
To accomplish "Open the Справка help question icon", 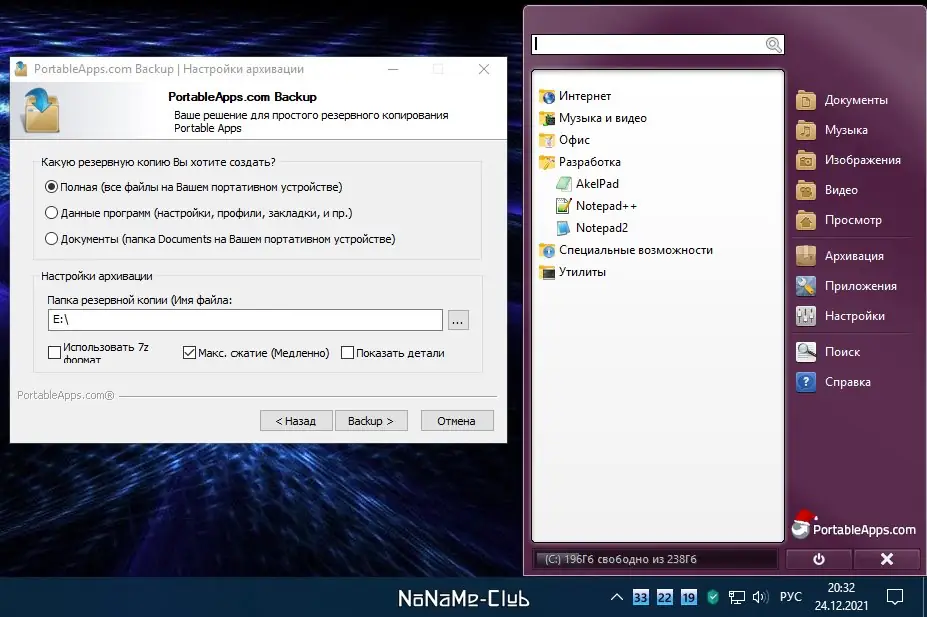I will (x=805, y=382).
